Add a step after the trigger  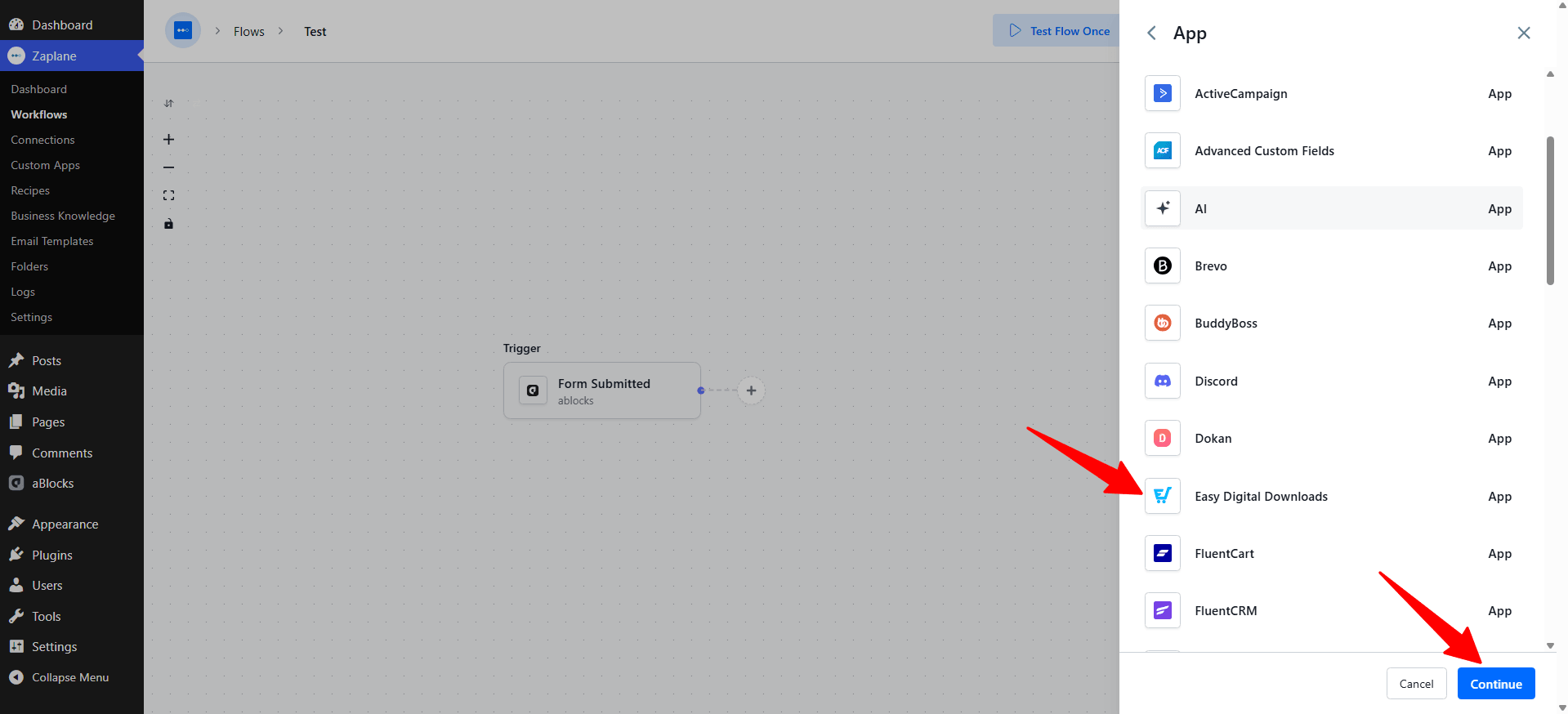coord(752,390)
